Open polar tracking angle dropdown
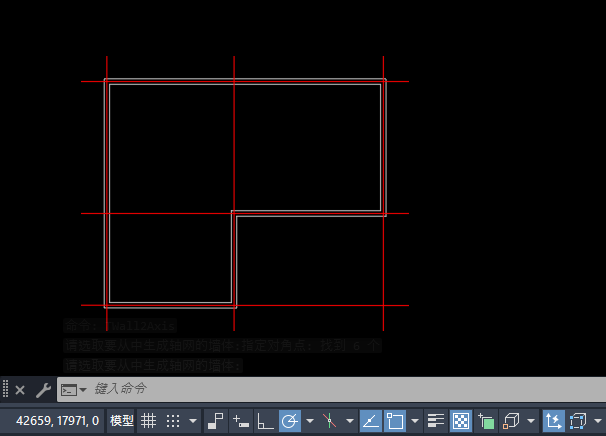Screen dimensions: 606x436 [x=310, y=421]
